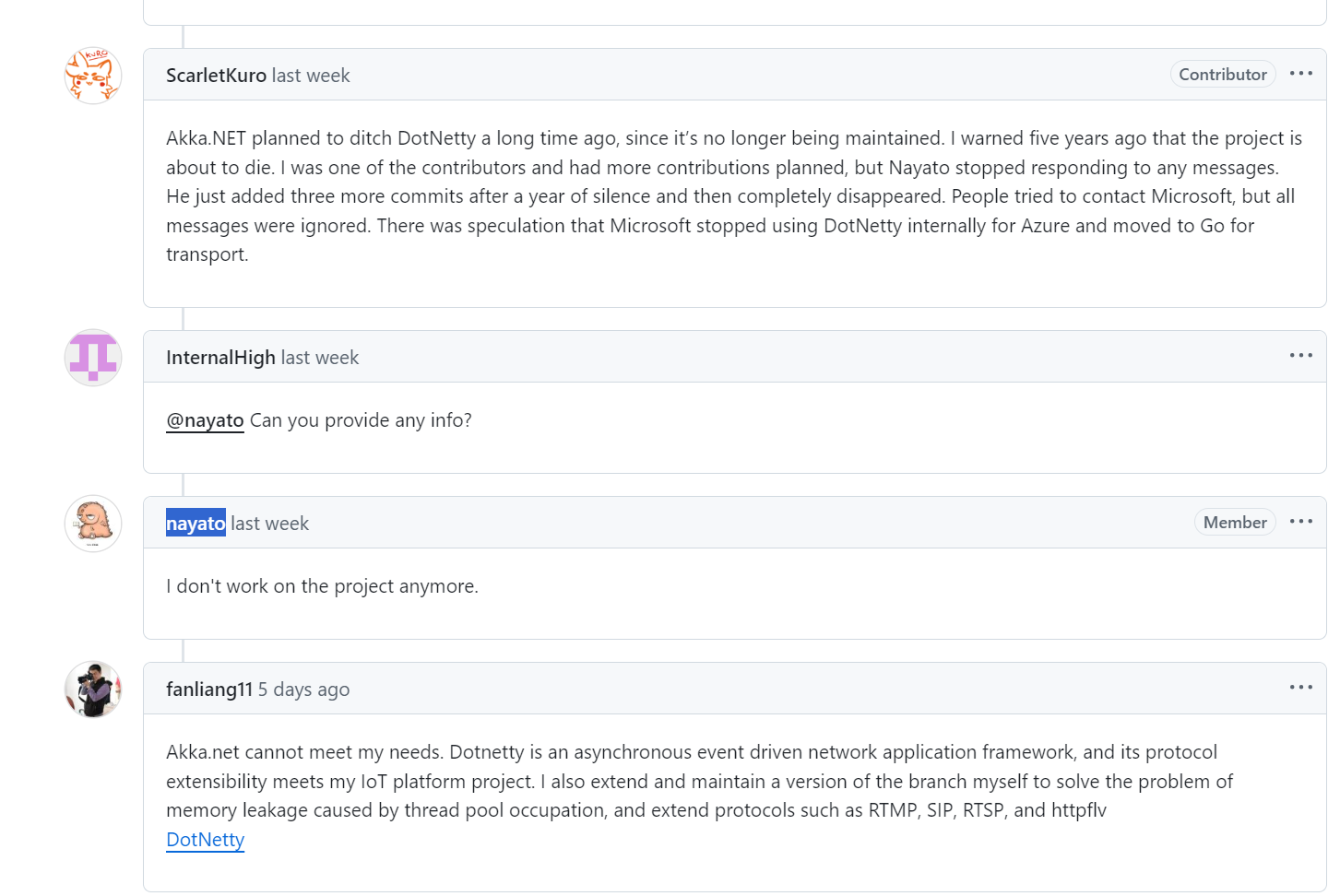Viewport: 1340px width, 896px height.
Task: Follow the @nayato mention link
Action: click(x=205, y=420)
